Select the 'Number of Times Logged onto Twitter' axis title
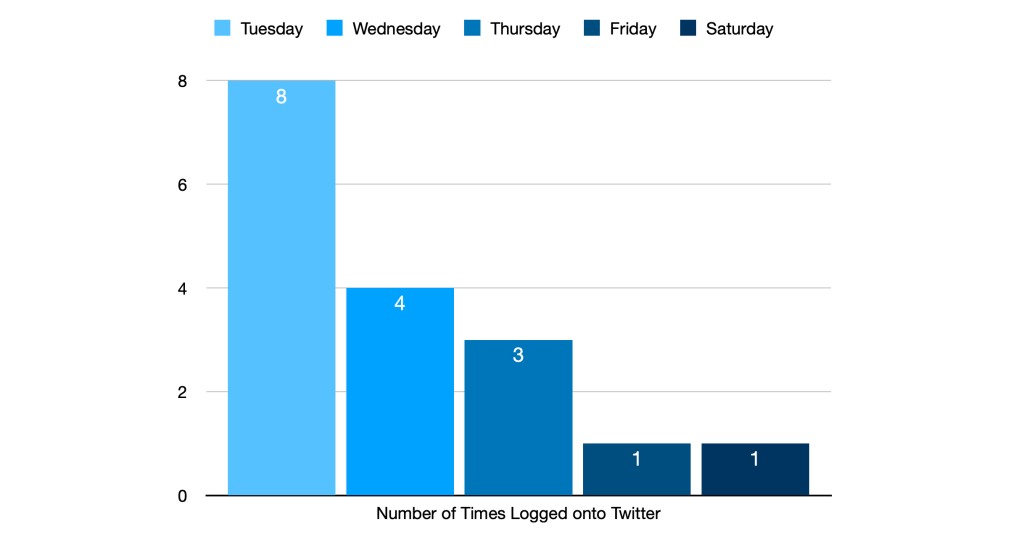1024x538 pixels. coord(518,514)
